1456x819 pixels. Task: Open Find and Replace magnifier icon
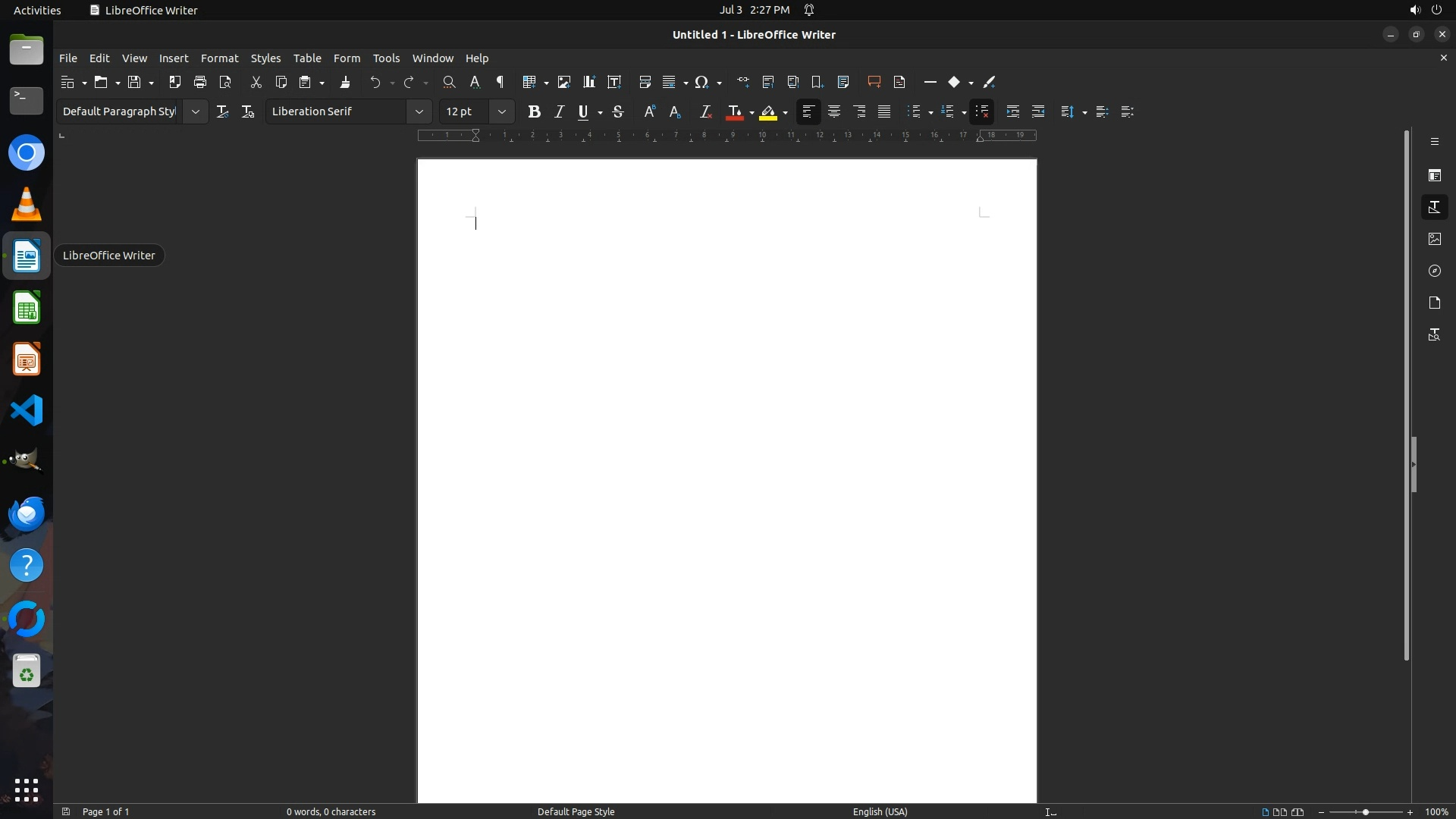(x=449, y=82)
